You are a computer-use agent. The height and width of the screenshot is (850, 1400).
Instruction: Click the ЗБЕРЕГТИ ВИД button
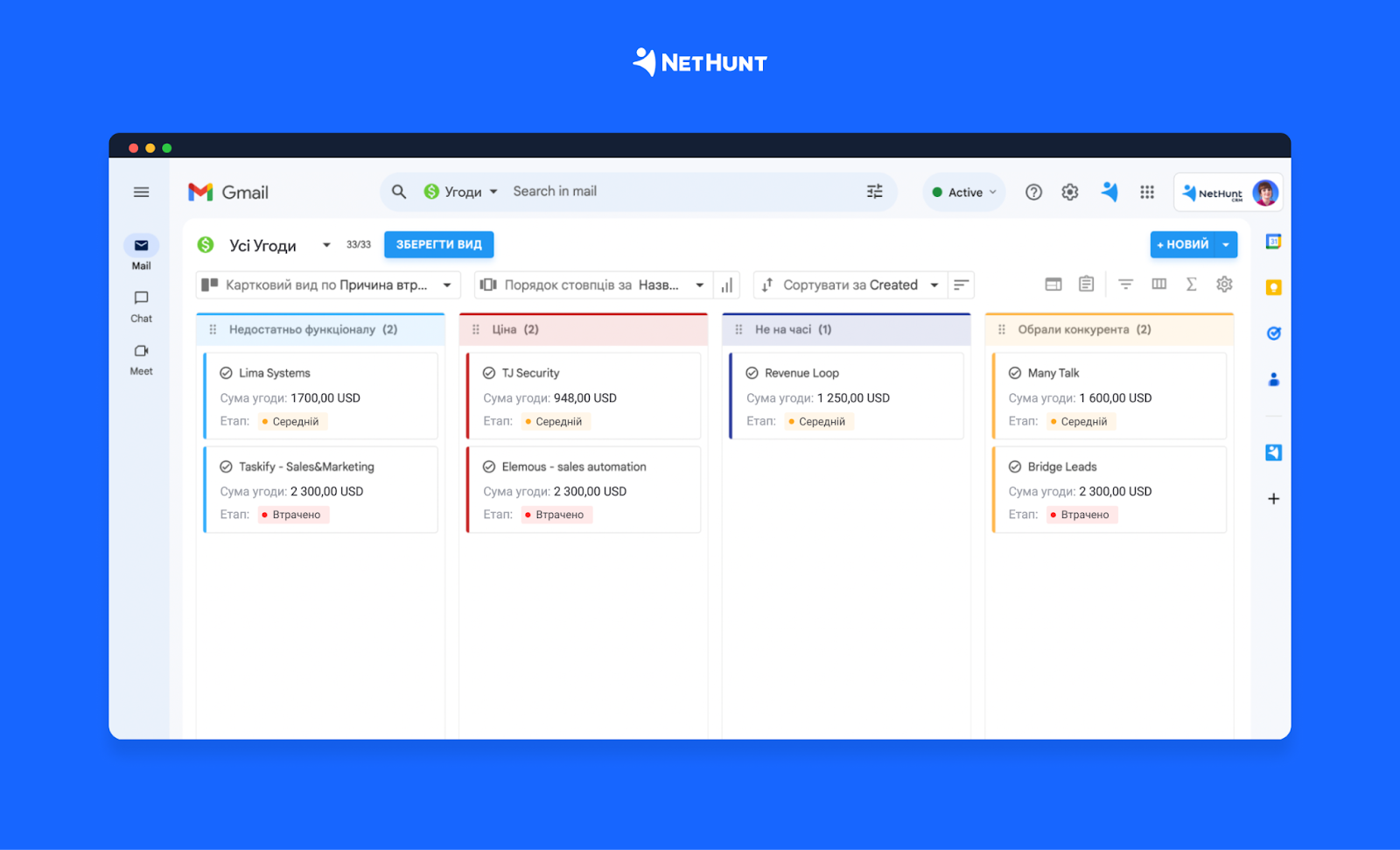pyautogui.click(x=439, y=245)
